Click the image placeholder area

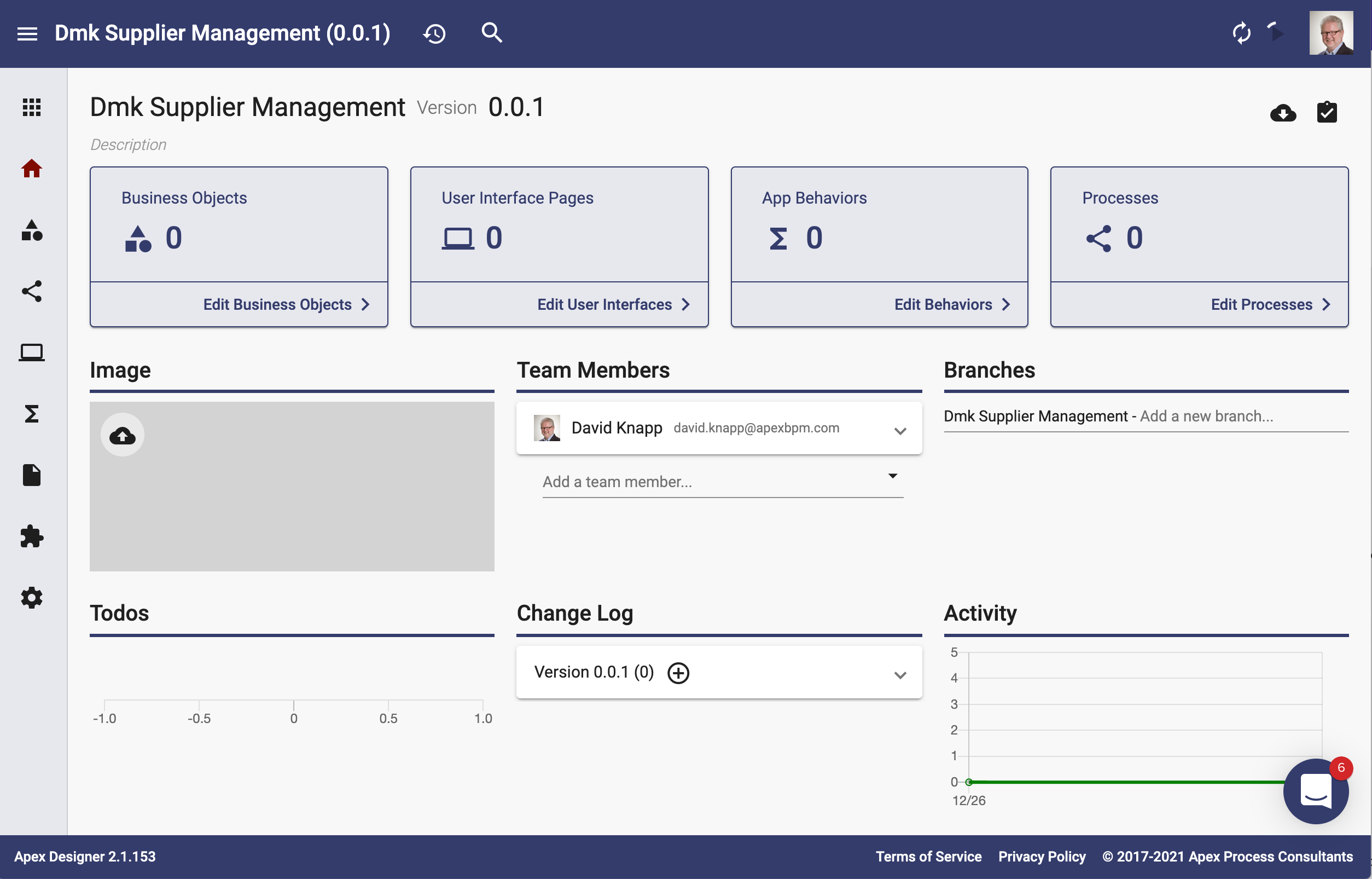click(292, 487)
